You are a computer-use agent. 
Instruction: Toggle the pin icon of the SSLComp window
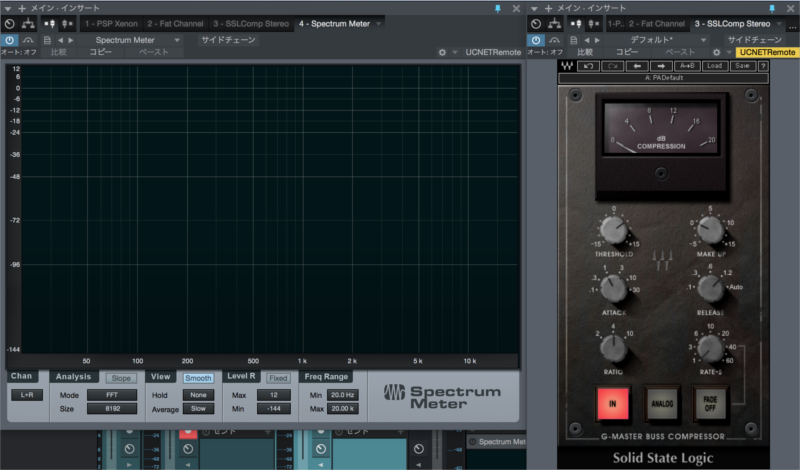coord(772,8)
